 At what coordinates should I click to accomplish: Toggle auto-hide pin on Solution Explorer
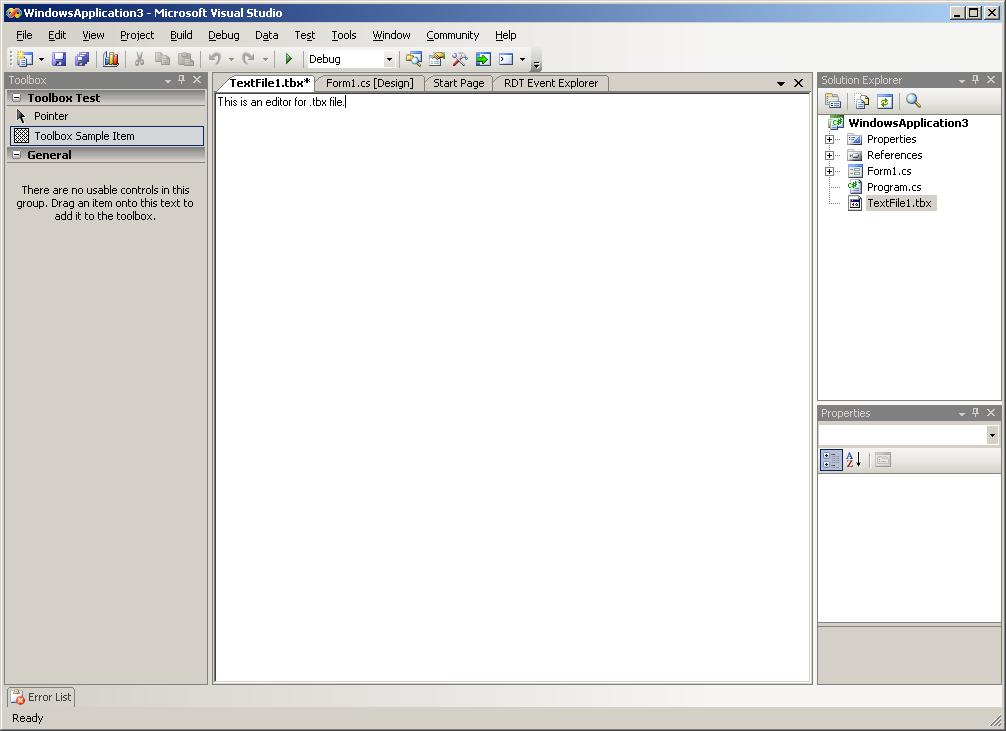[976, 80]
